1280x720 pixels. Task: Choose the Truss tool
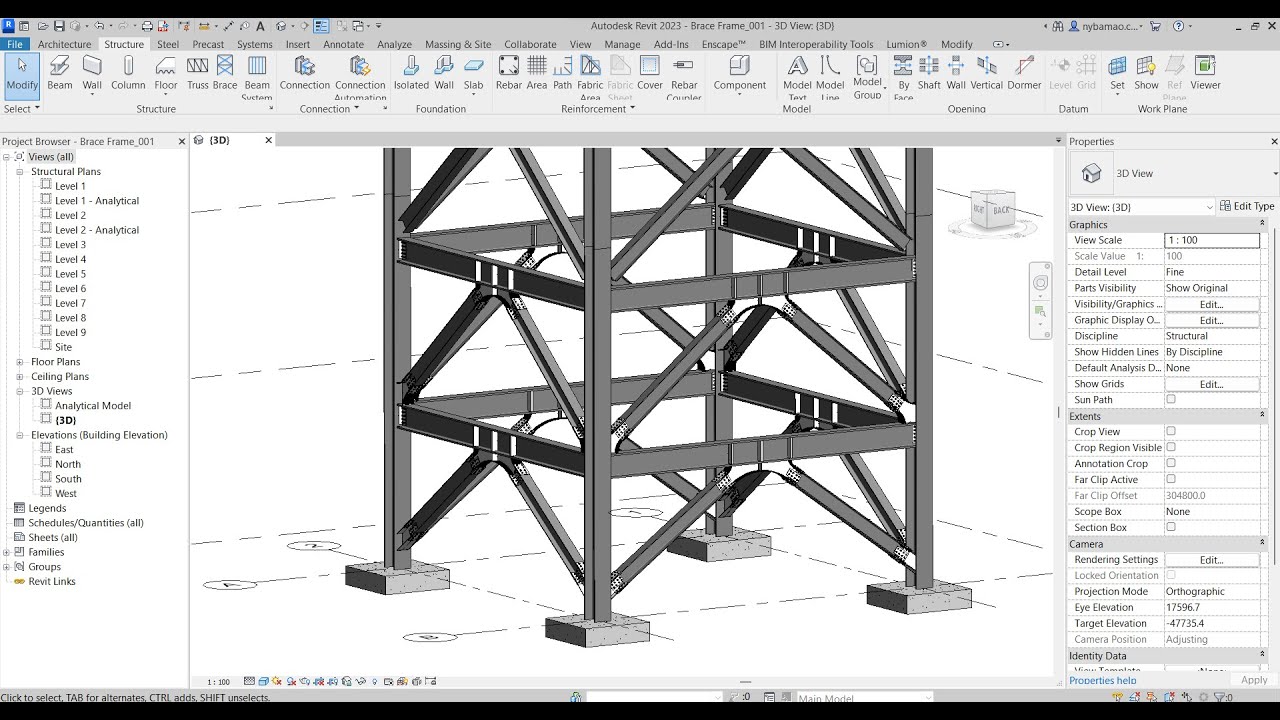point(197,74)
